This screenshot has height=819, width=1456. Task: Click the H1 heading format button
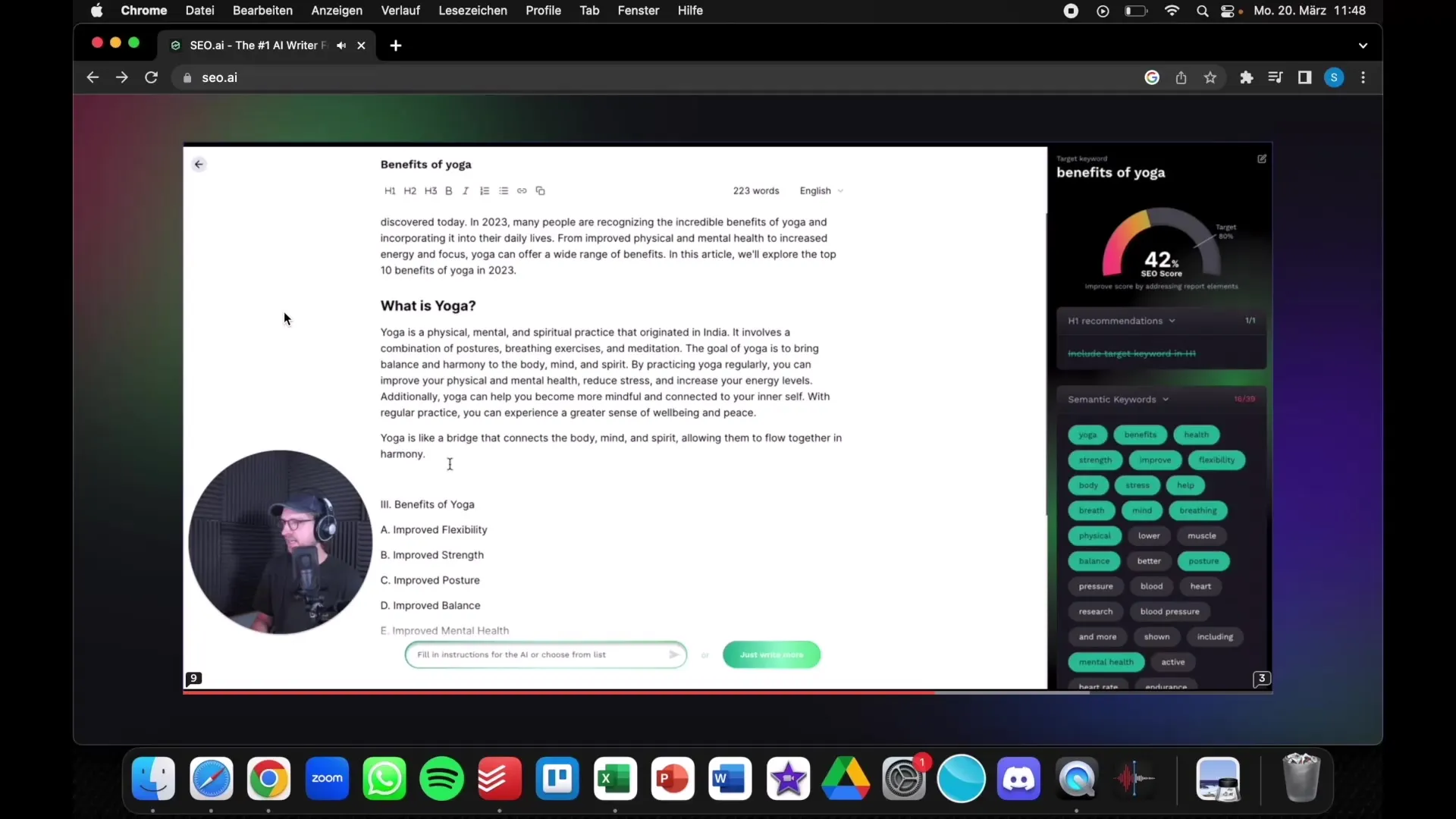click(x=390, y=191)
